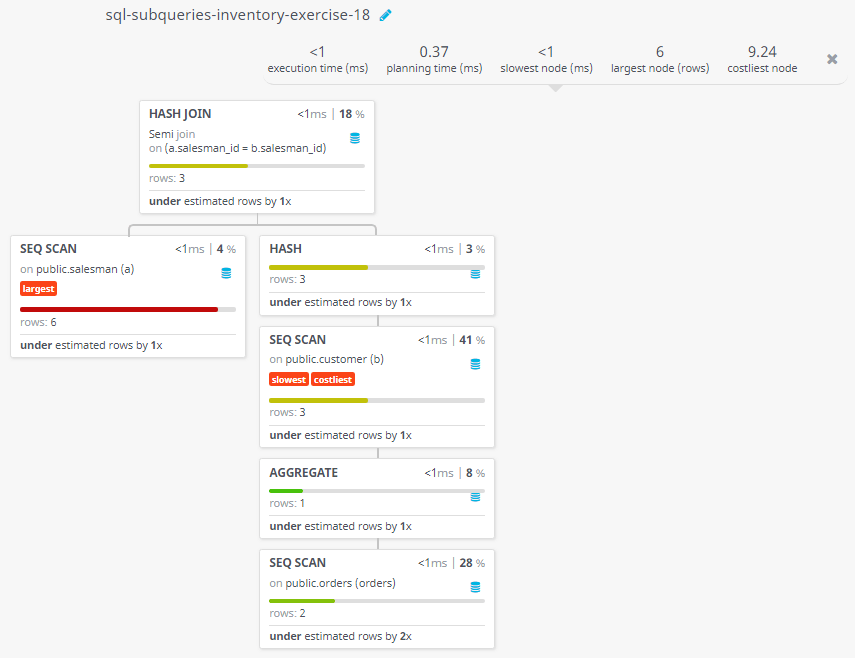Click the Aggregate node heading
The width and height of the screenshot is (855, 658).
tap(304, 473)
